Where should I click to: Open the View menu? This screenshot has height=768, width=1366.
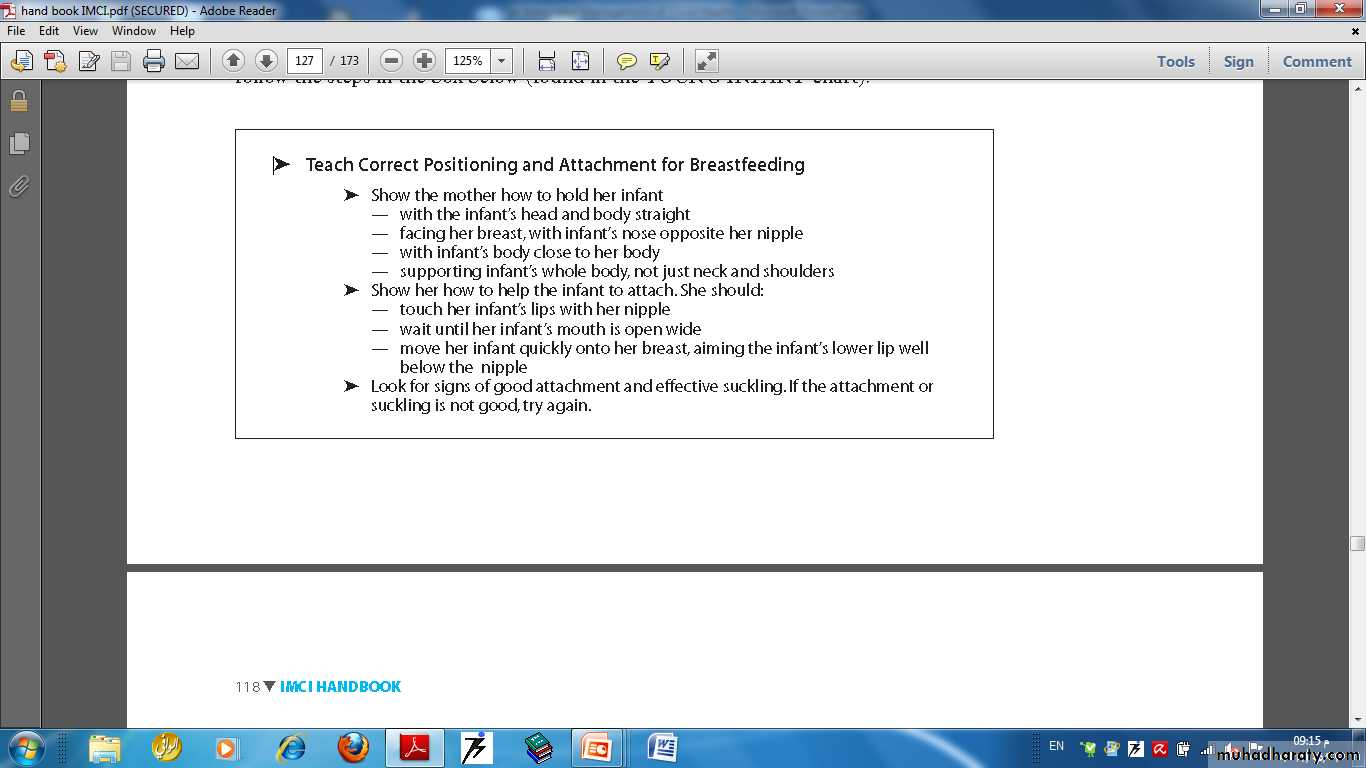click(85, 31)
